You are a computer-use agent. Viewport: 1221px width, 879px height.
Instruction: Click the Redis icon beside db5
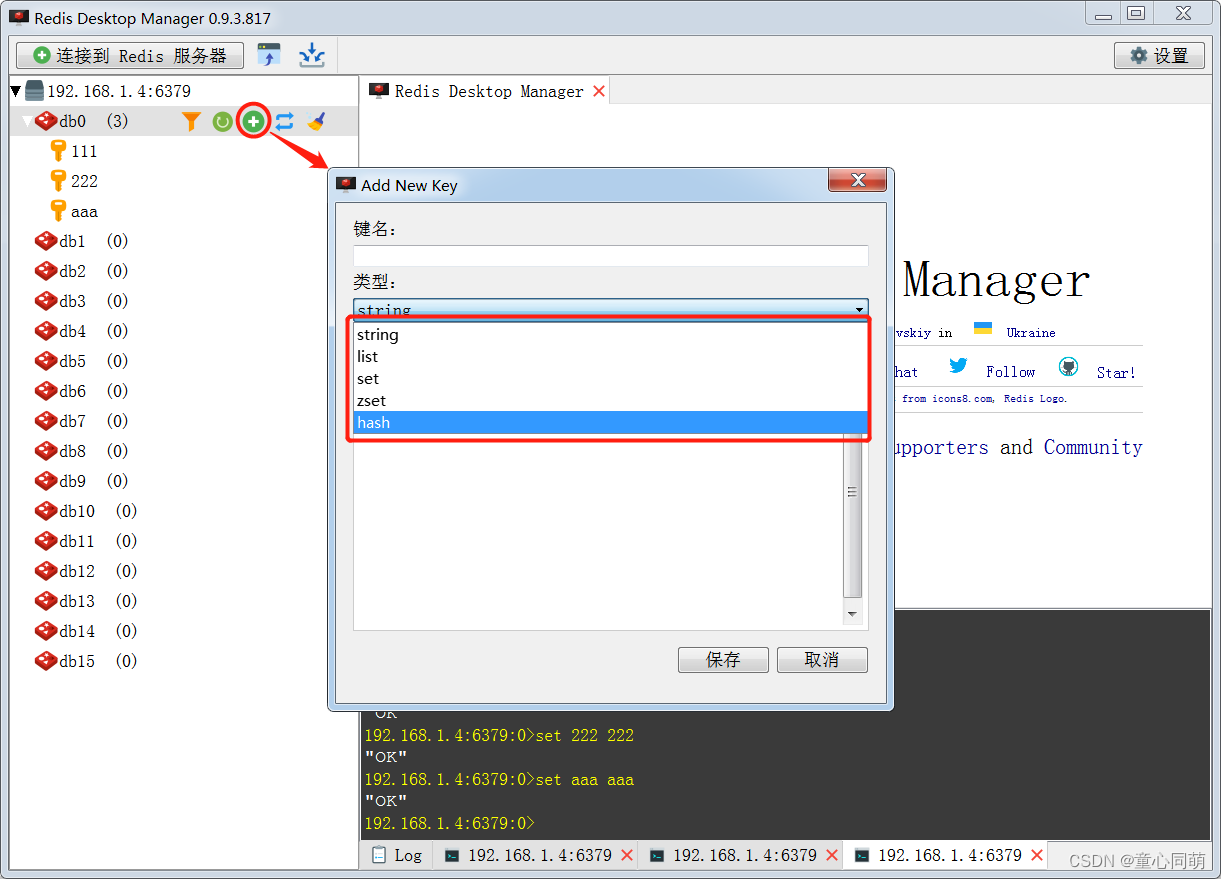[x=46, y=361]
